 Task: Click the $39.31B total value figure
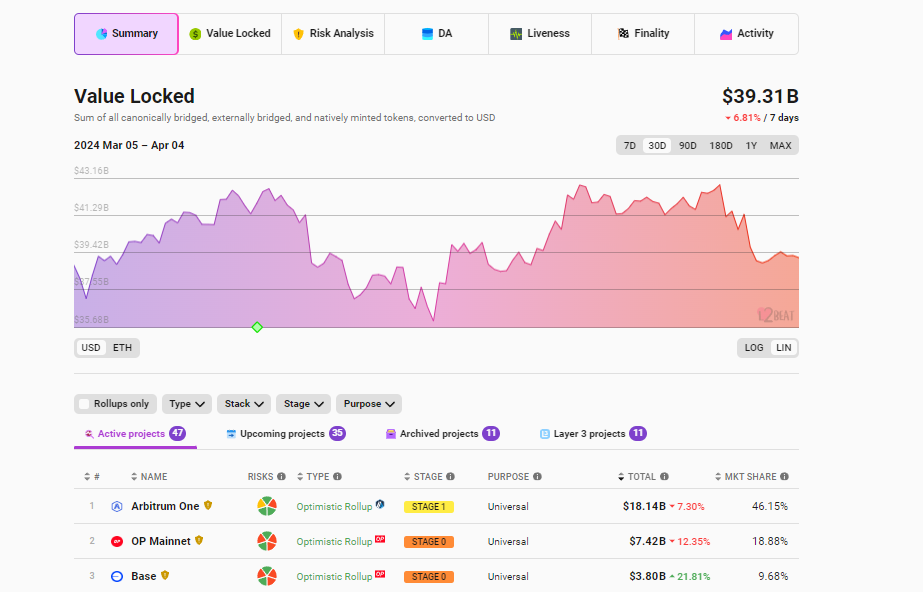pyautogui.click(x=760, y=96)
